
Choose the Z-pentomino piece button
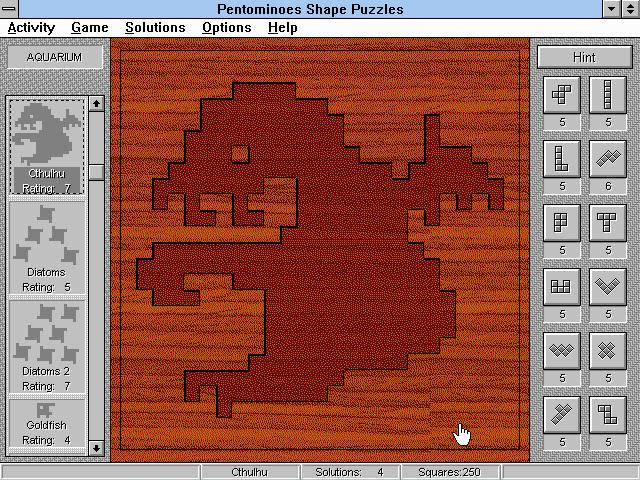pyautogui.click(x=607, y=415)
